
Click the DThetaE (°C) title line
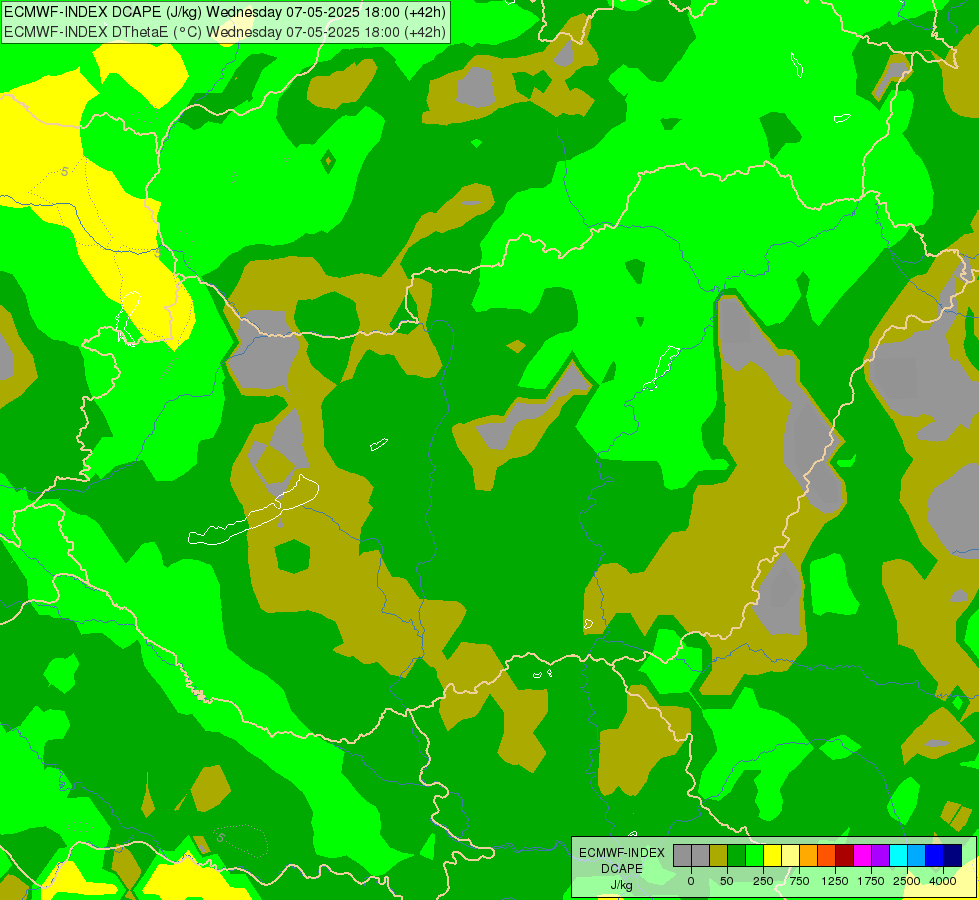[x=225, y=31]
